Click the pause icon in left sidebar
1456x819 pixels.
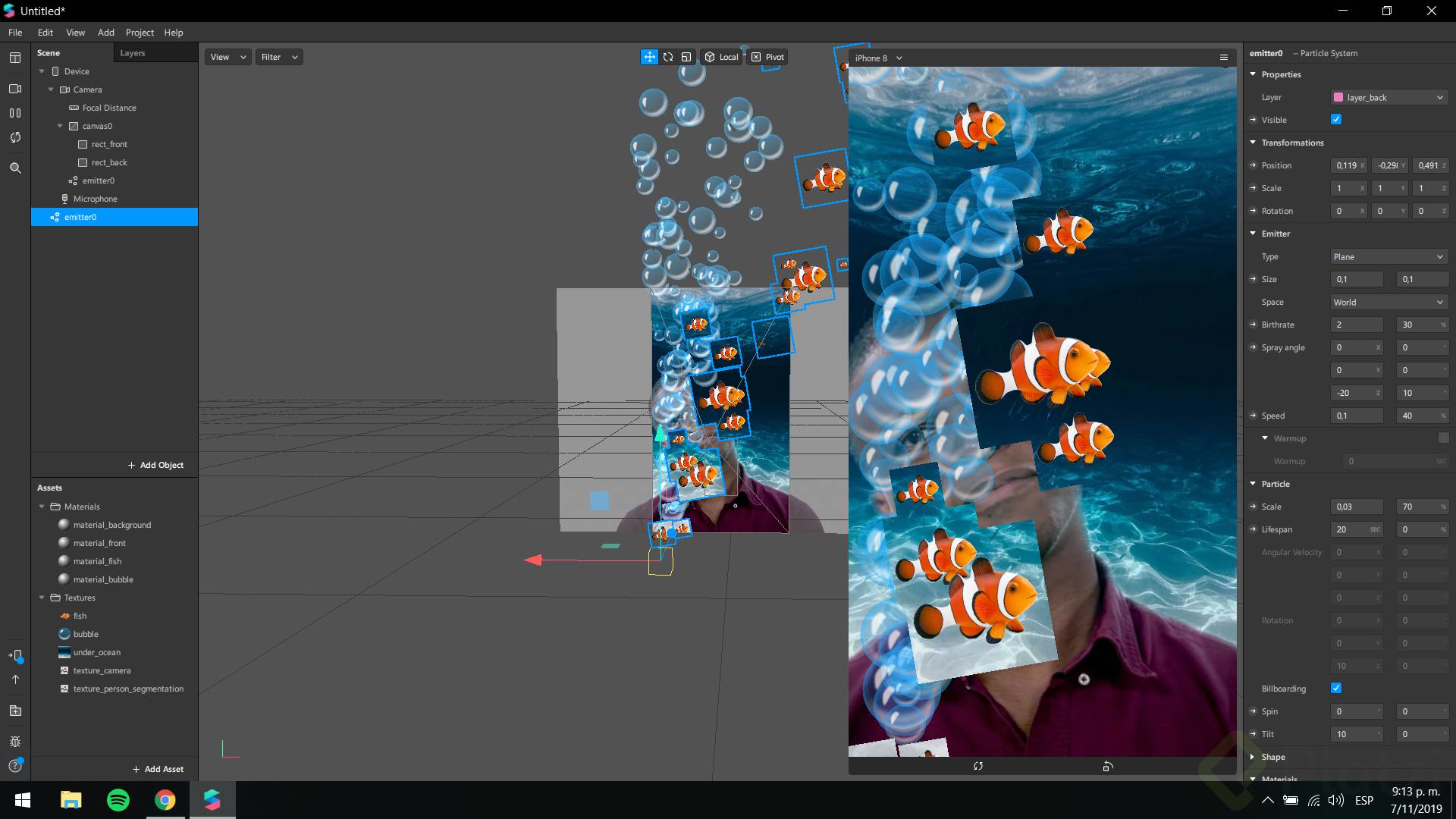(x=15, y=113)
